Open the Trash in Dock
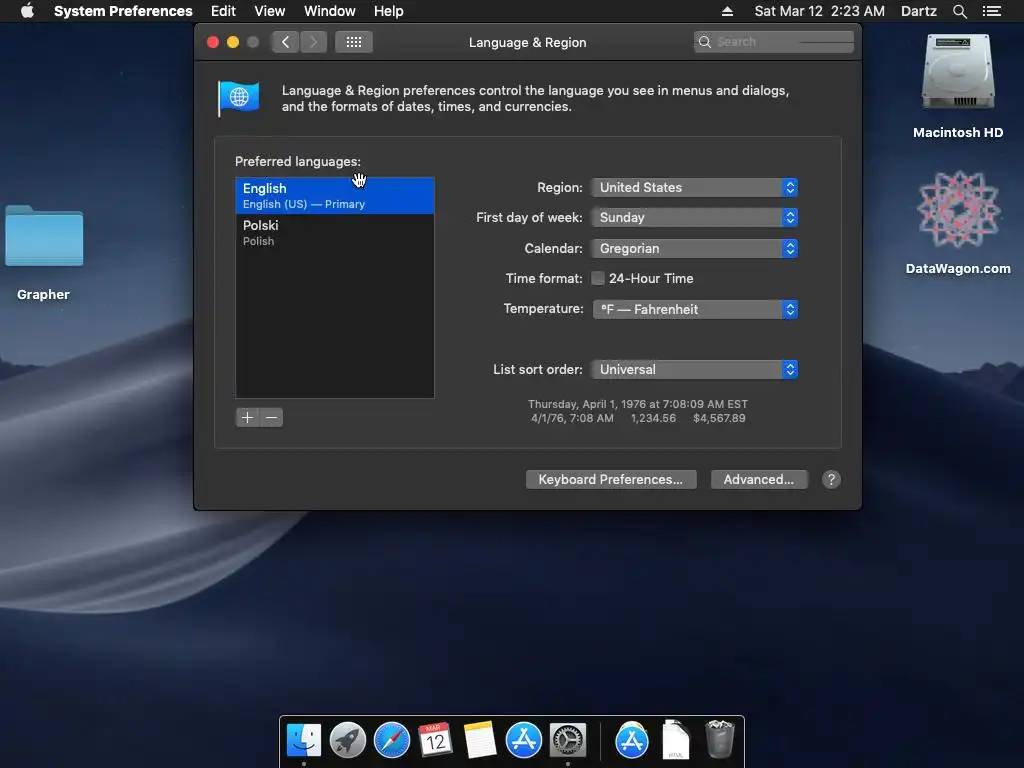The height and width of the screenshot is (768, 1024). point(720,739)
